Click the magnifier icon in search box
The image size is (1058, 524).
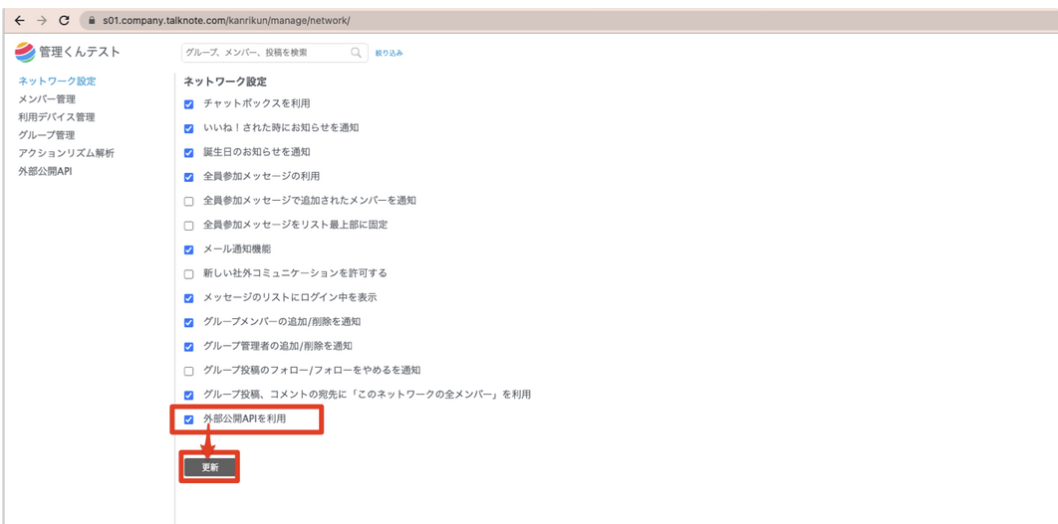[355, 52]
